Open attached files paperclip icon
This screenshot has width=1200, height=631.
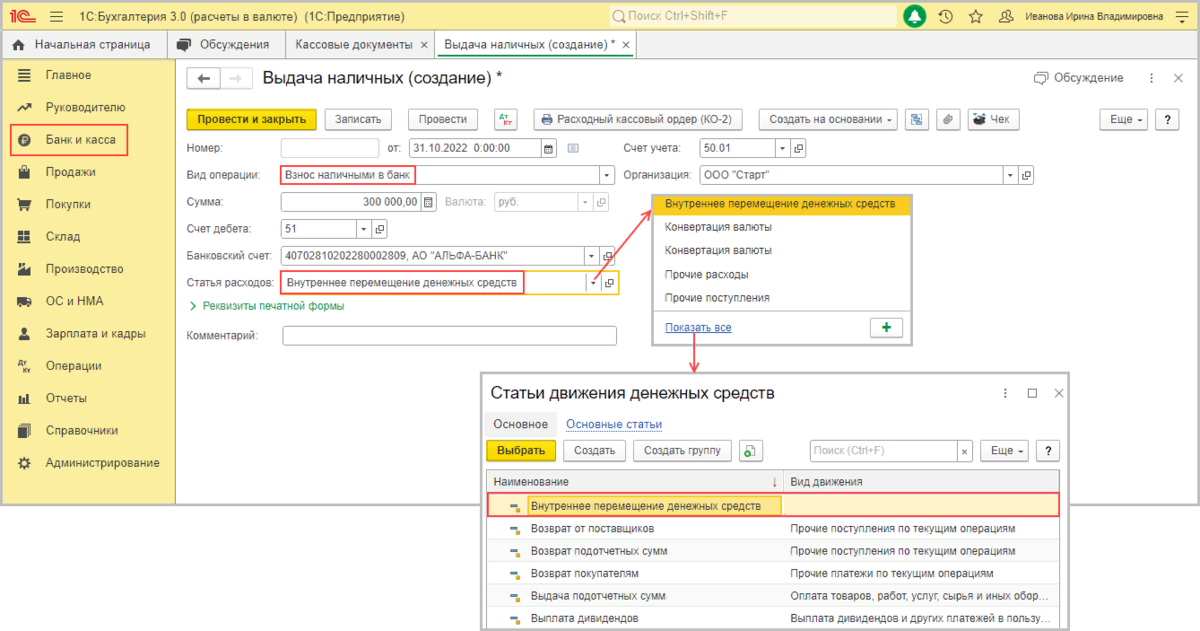(948, 119)
